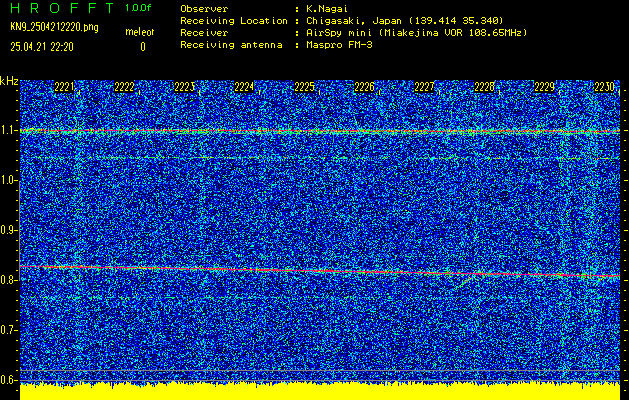Image resolution: width=629 pixels, height=400 pixels.
Task: Click the 2230 time marker
Action: [605, 87]
